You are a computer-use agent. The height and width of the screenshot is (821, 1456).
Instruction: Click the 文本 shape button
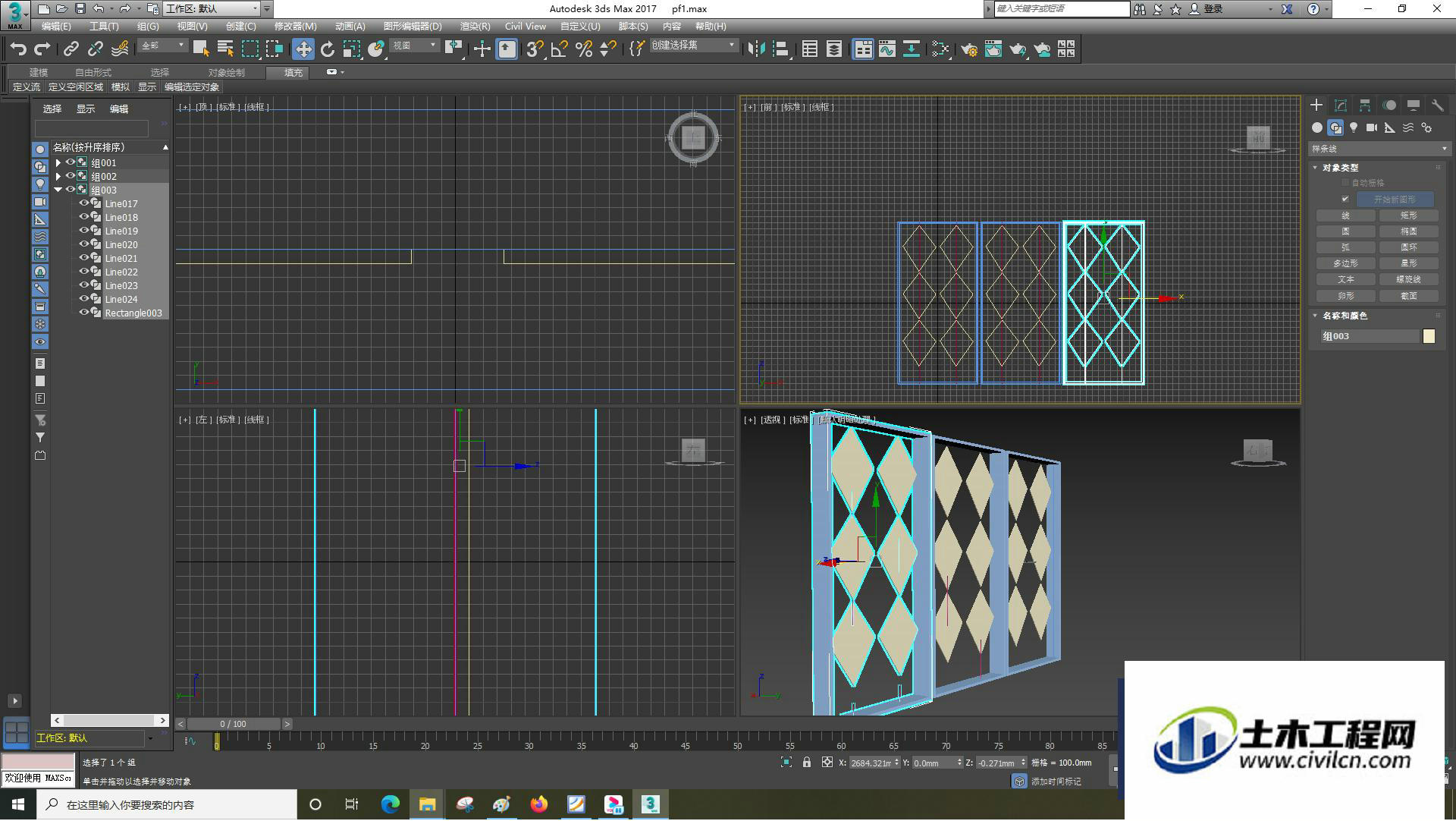point(1346,279)
